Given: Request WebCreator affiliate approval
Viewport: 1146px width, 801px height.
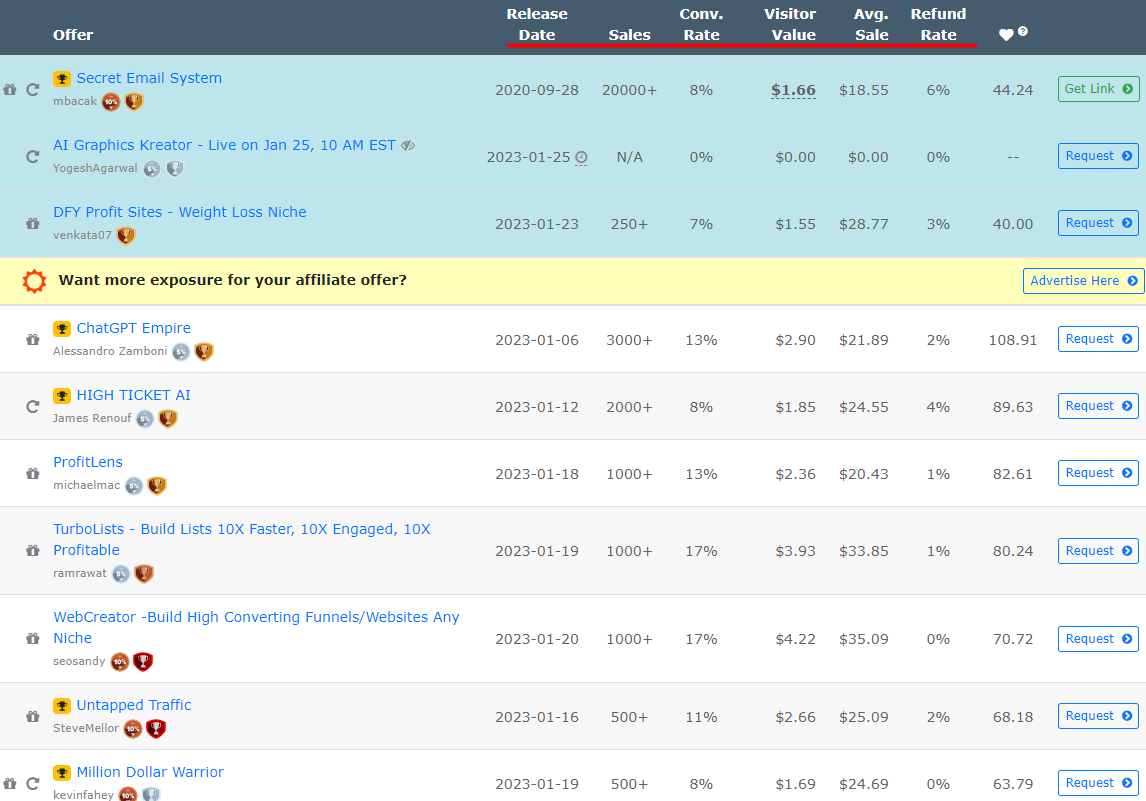Looking at the screenshot, I should point(1098,639).
